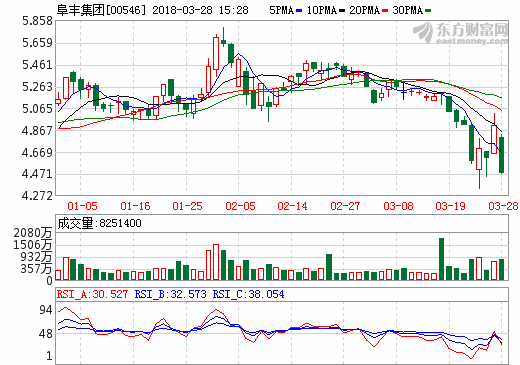
Task: Click the 2080万 volume axis label
Action: click(x=33, y=233)
